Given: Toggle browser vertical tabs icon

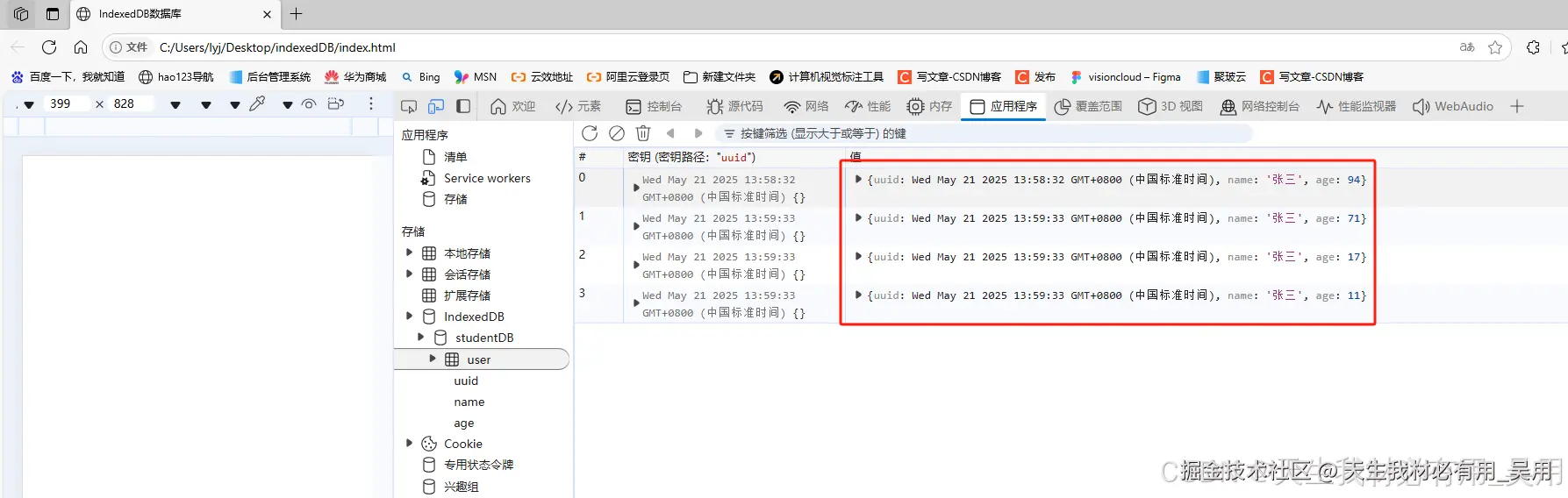Looking at the screenshot, I should 53,13.
